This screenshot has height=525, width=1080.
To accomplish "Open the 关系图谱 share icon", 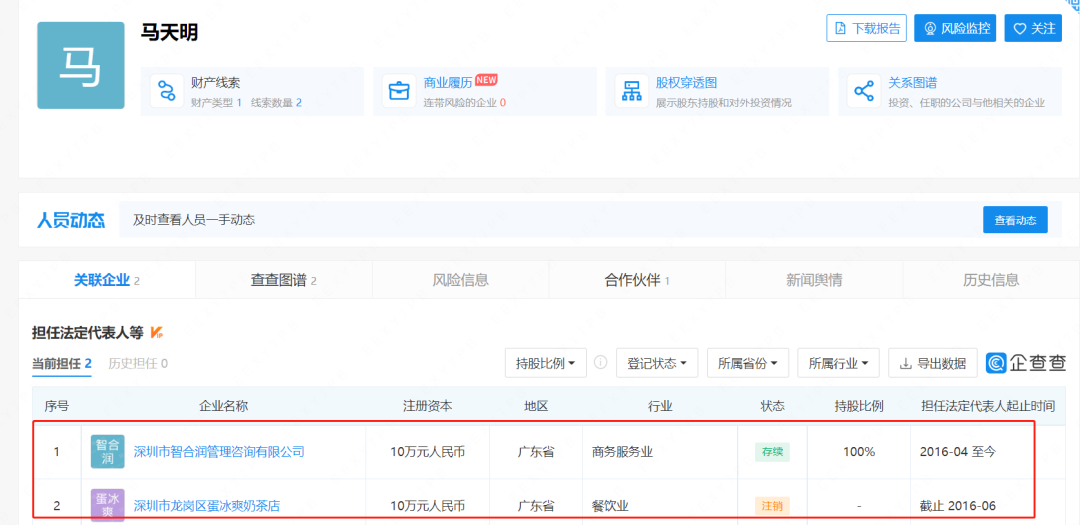I will click(x=864, y=91).
